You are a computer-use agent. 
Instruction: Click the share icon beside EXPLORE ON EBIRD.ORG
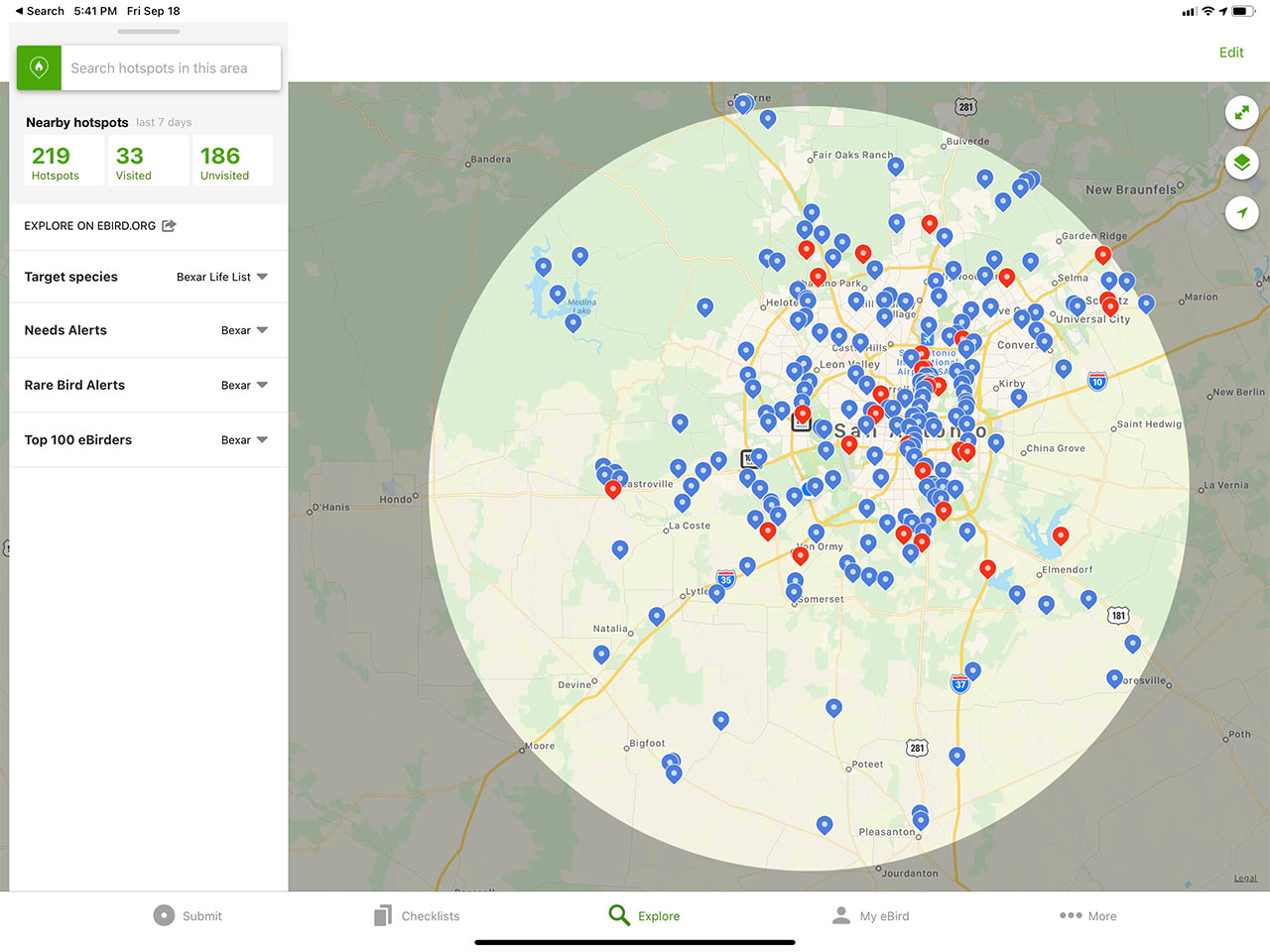pos(168,225)
